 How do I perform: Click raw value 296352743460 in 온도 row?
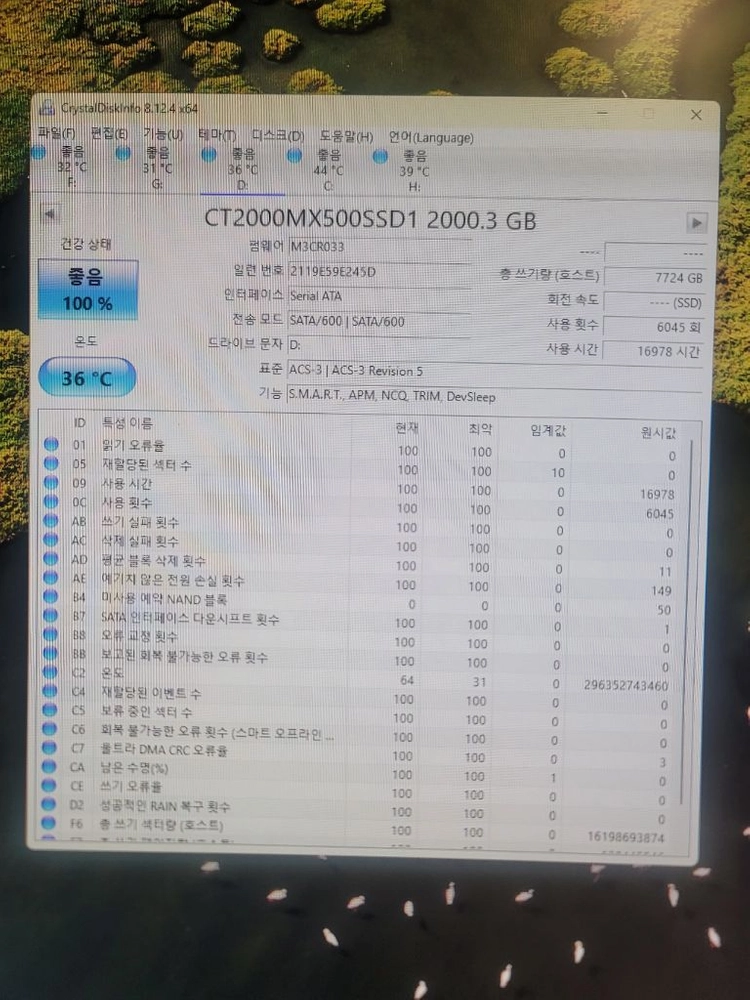coord(626,686)
